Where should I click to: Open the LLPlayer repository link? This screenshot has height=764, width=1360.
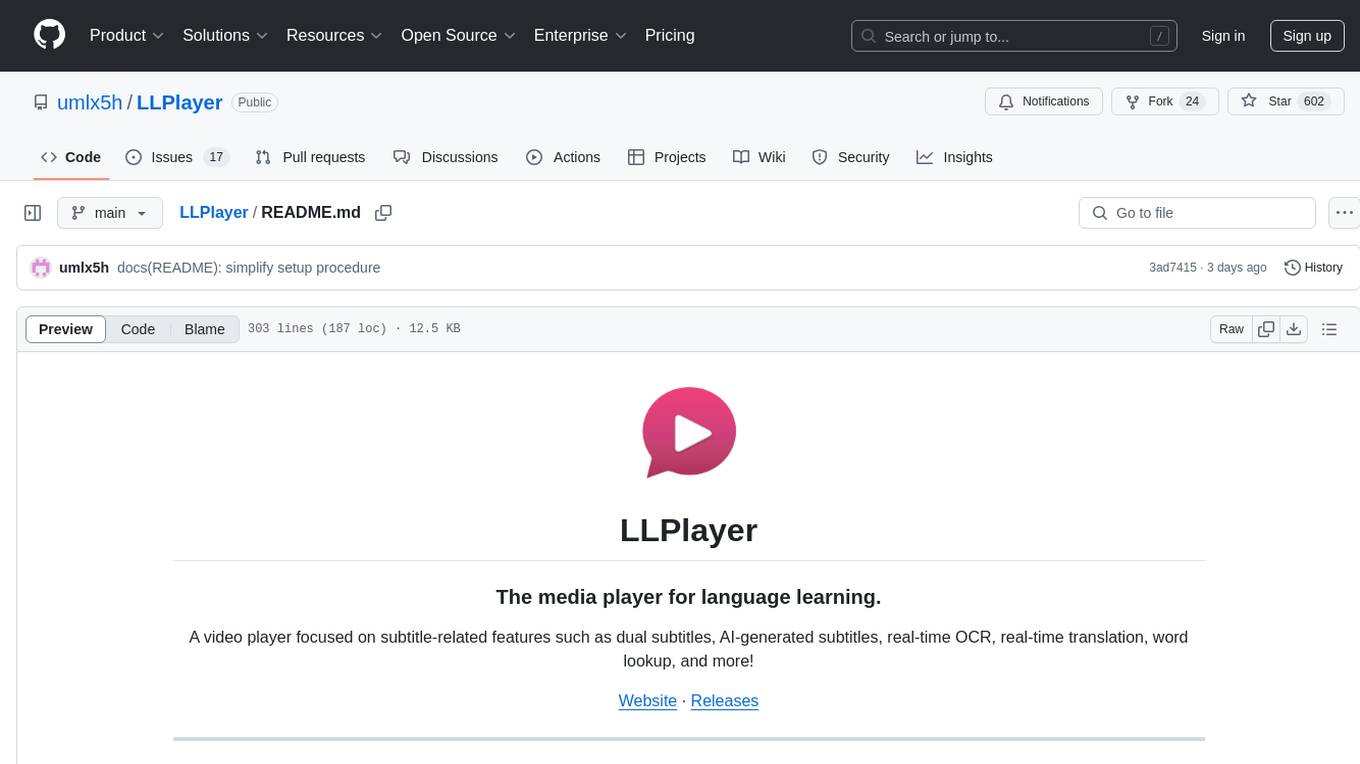point(179,102)
